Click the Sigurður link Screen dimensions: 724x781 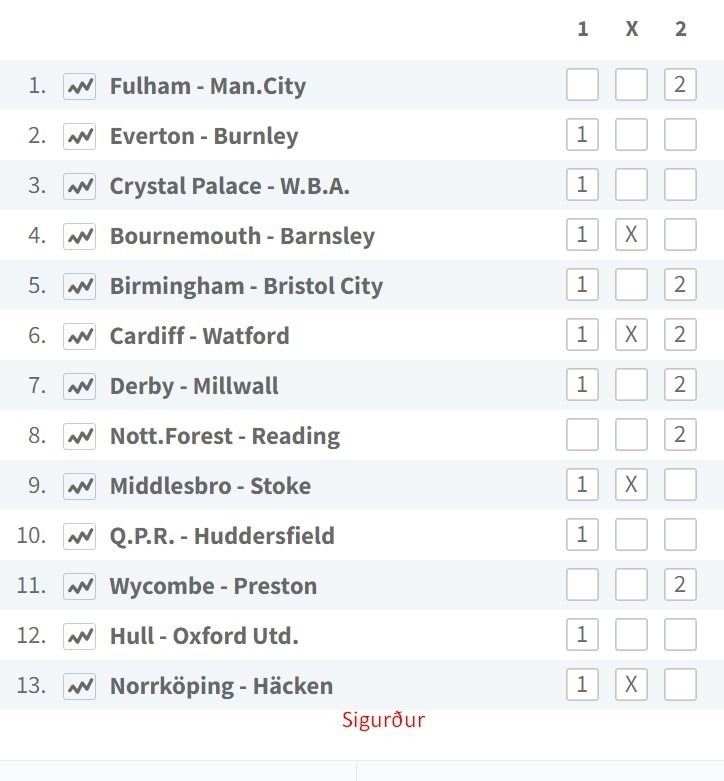tap(383, 720)
